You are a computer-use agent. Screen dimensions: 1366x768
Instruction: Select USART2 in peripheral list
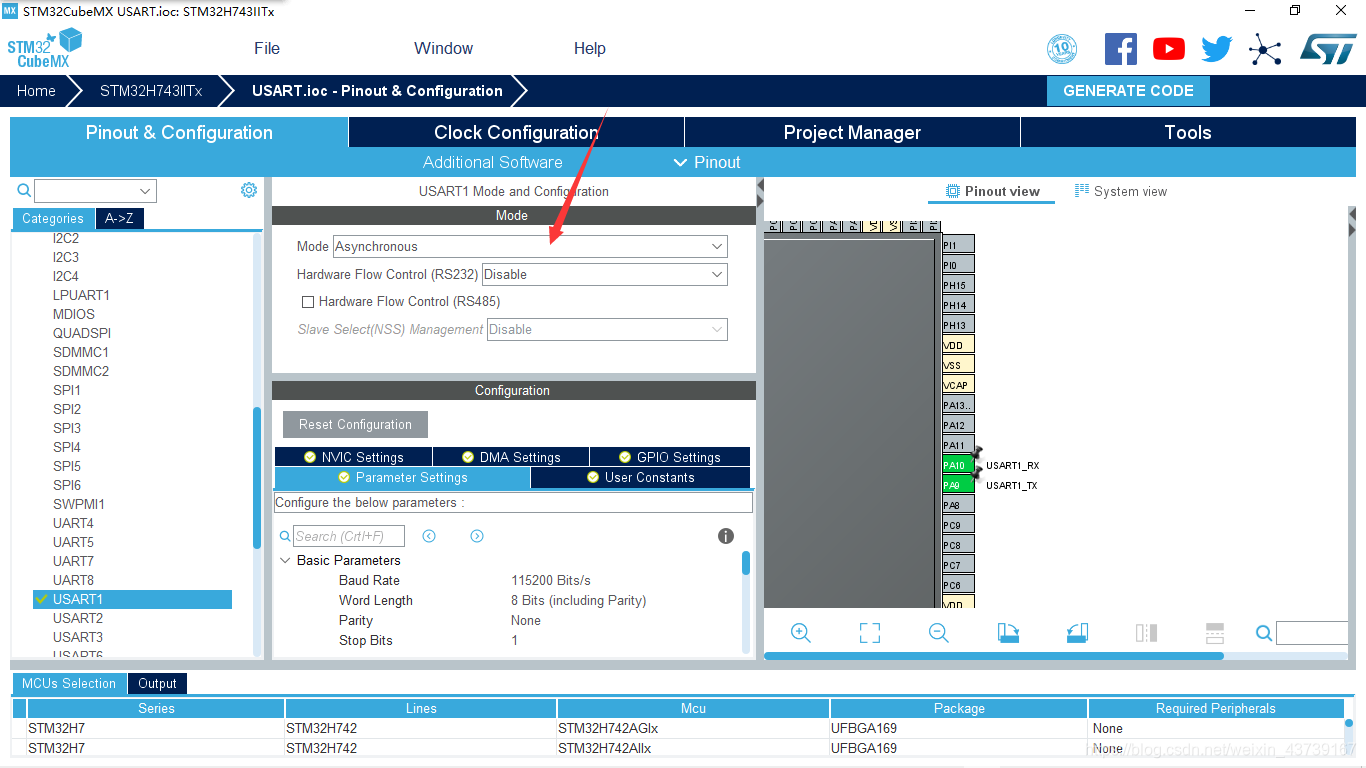(x=78, y=618)
